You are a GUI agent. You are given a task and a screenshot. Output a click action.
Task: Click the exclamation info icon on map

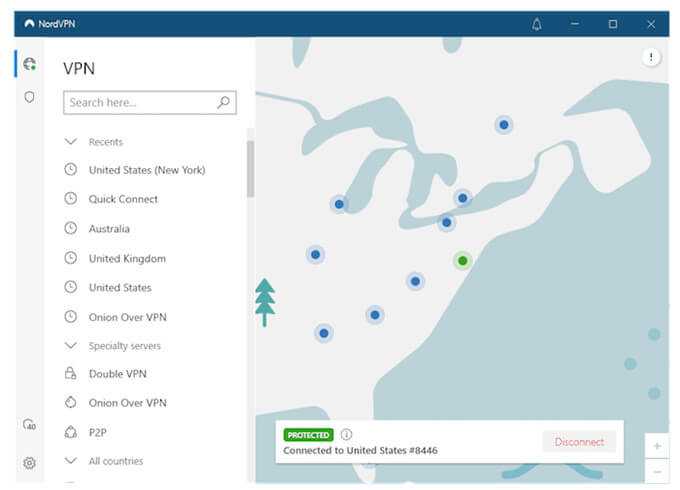tap(651, 57)
